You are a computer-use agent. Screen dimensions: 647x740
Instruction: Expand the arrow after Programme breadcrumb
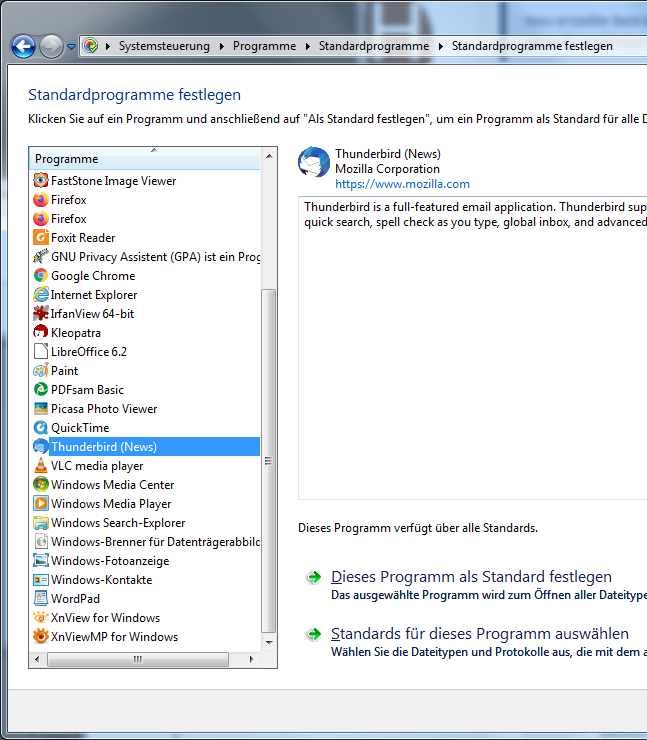pos(308,46)
